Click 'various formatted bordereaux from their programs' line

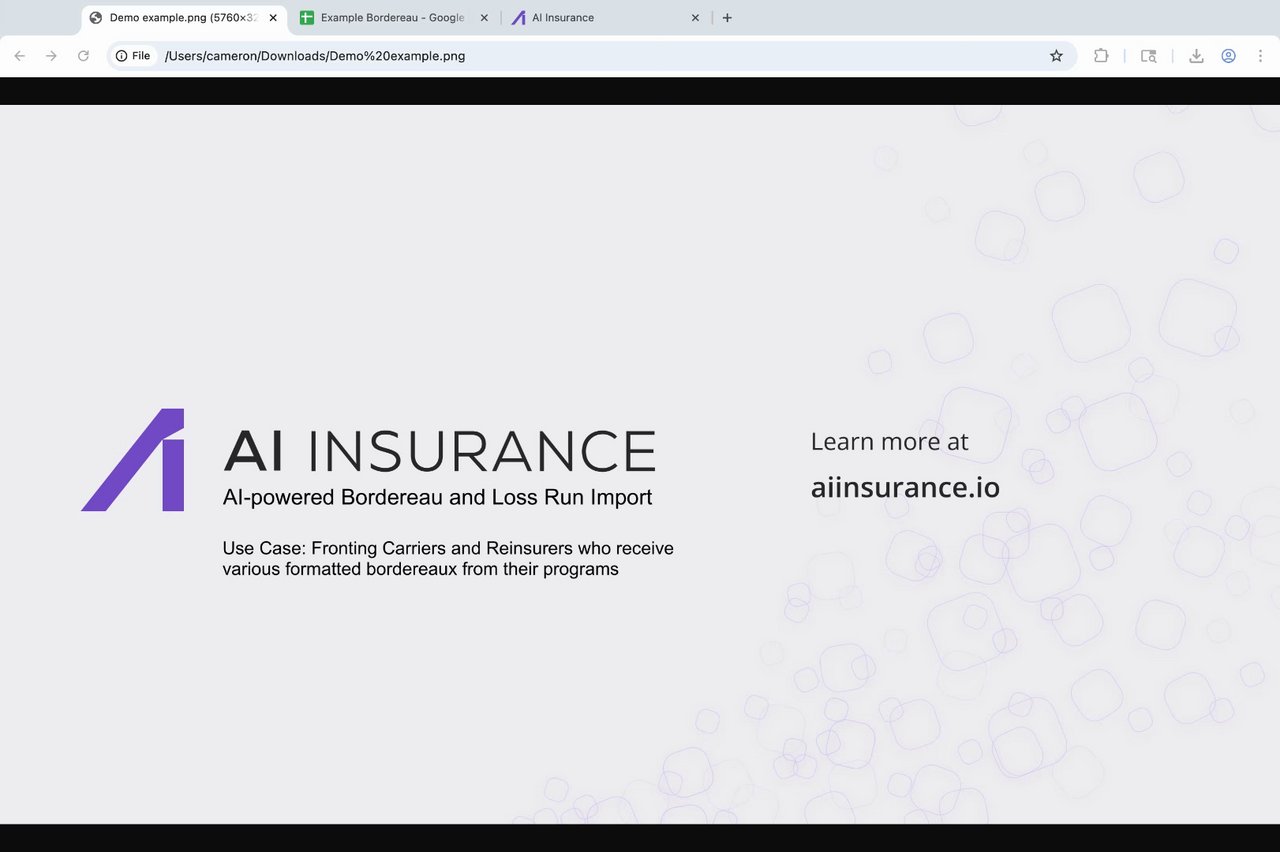point(421,569)
